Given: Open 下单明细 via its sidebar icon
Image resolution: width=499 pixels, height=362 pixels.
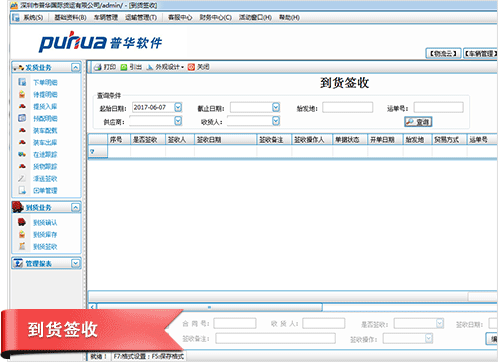Looking at the screenshot, I should tap(22, 82).
